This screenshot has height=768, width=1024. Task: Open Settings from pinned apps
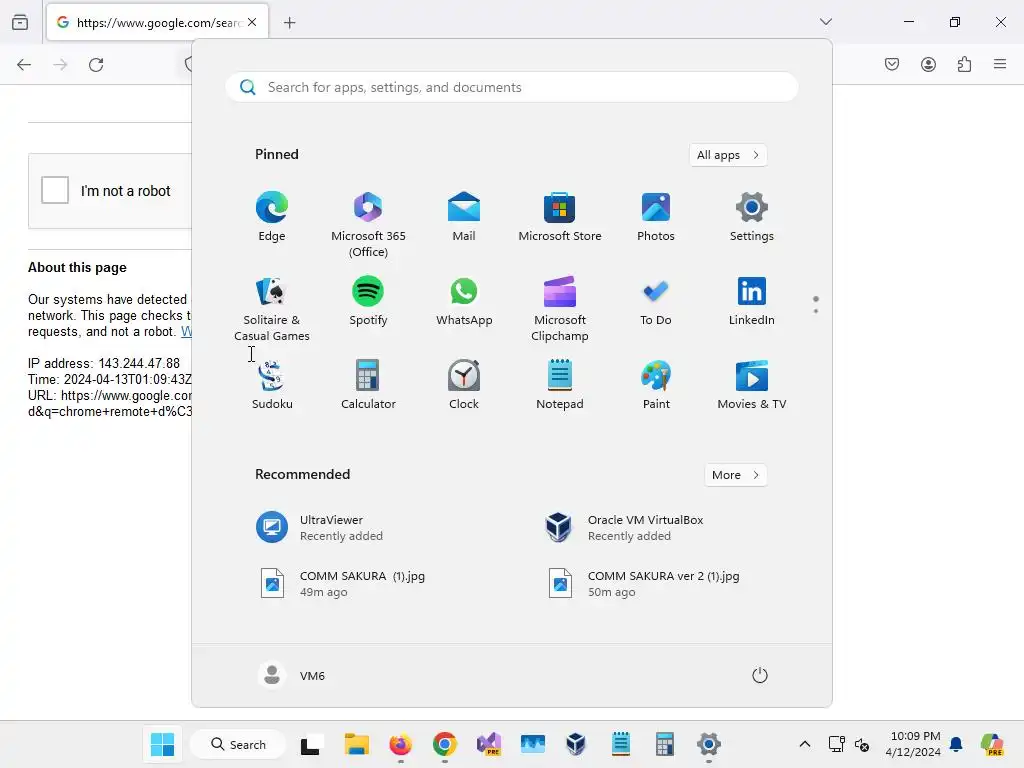tap(752, 217)
